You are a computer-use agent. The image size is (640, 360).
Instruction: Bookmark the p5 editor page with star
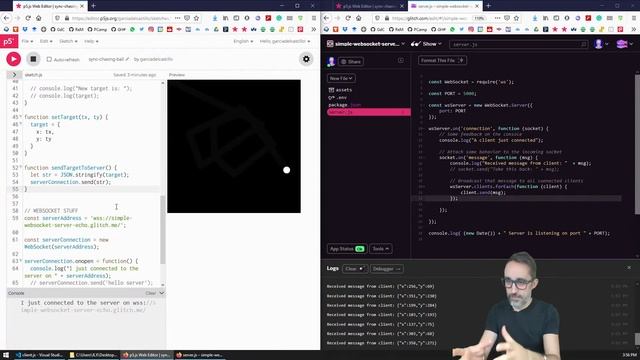coord(196,18)
